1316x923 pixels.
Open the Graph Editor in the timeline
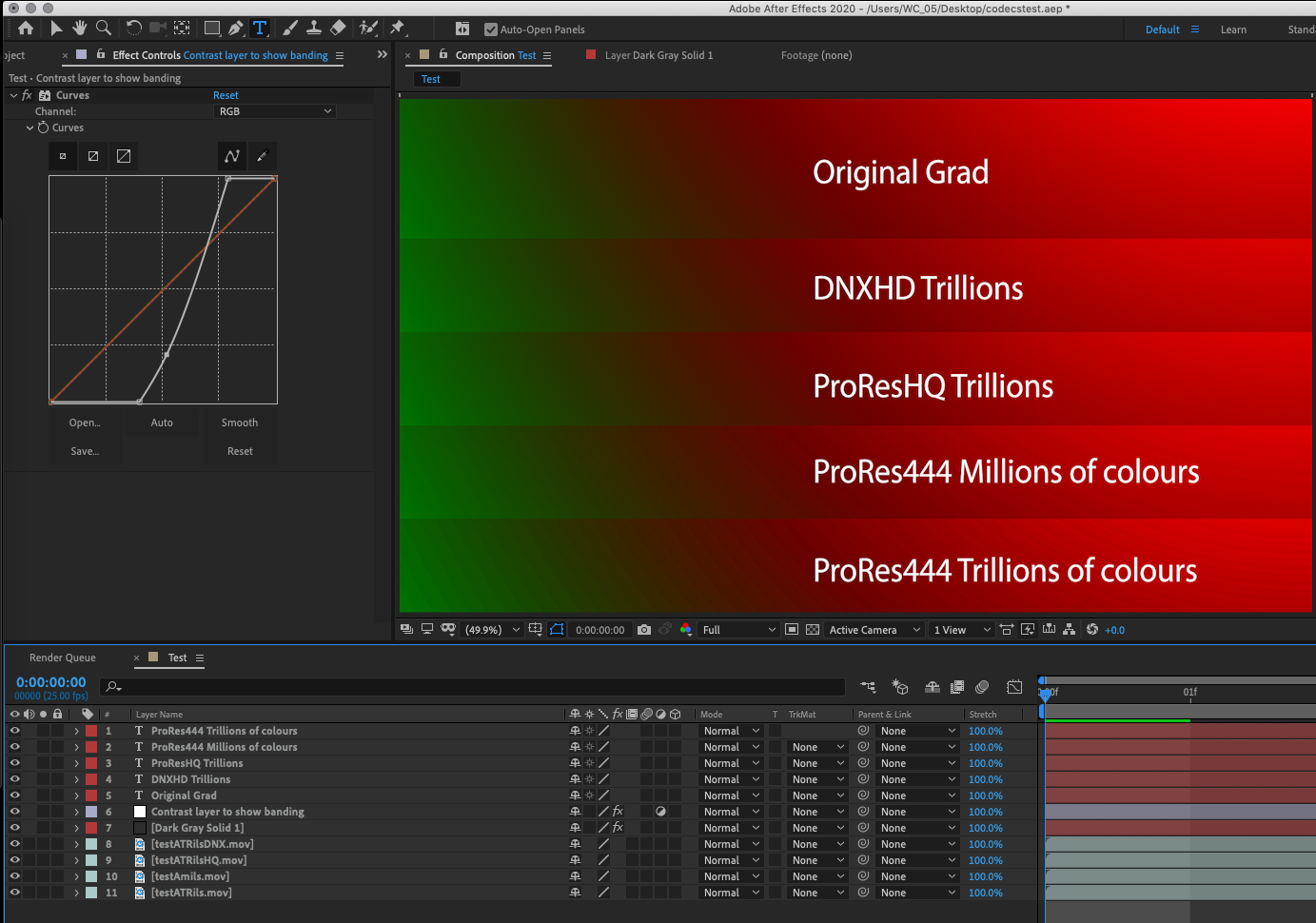(x=1014, y=686)
